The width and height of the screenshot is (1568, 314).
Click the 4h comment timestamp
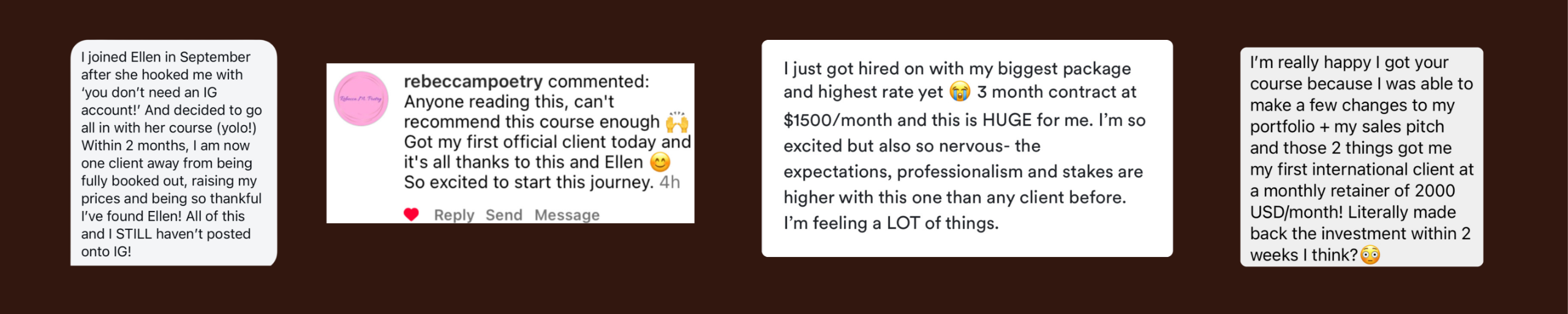pyautogui.click(x=669, y=183)
